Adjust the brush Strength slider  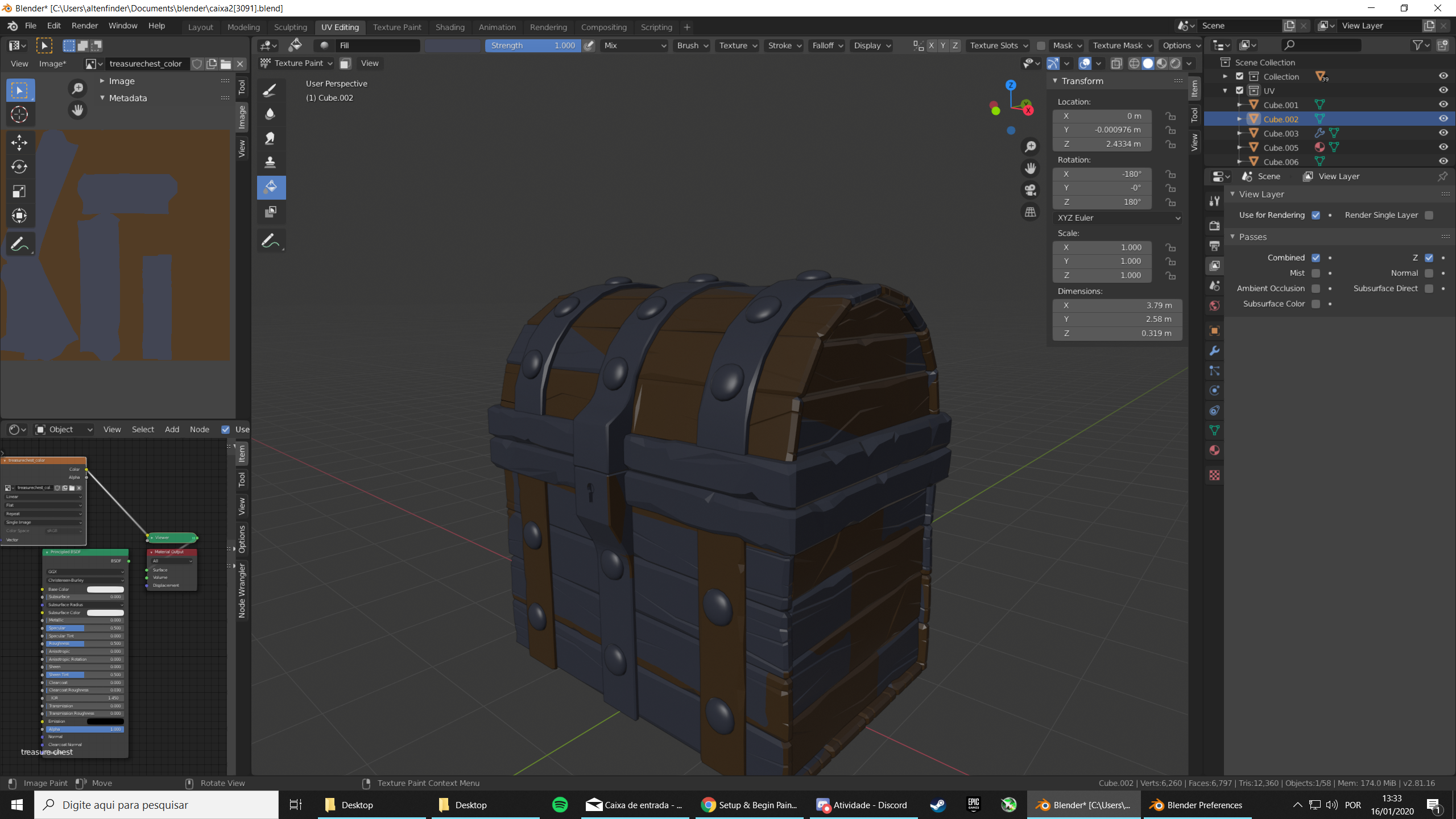click(532, 45)
